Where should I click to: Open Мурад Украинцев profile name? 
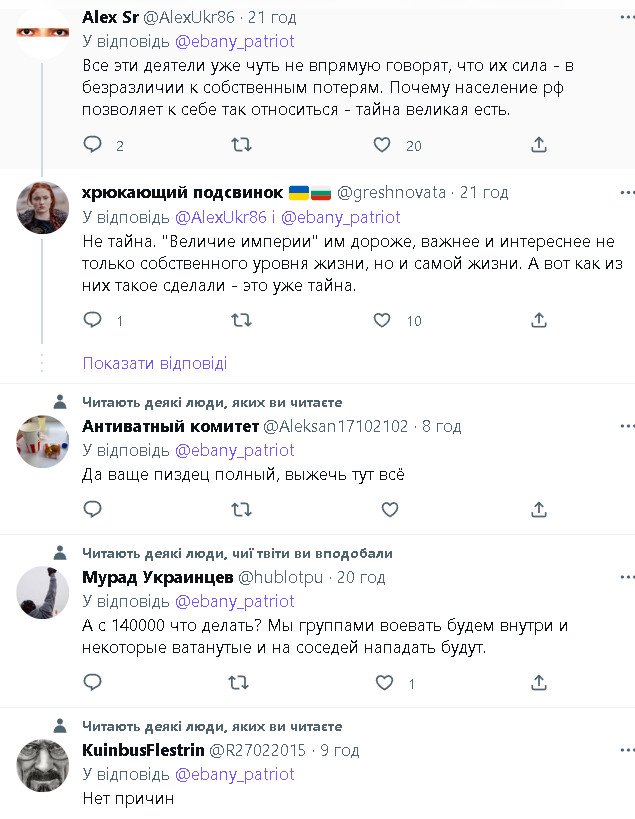pyautogui.click(x=158, y=578)
